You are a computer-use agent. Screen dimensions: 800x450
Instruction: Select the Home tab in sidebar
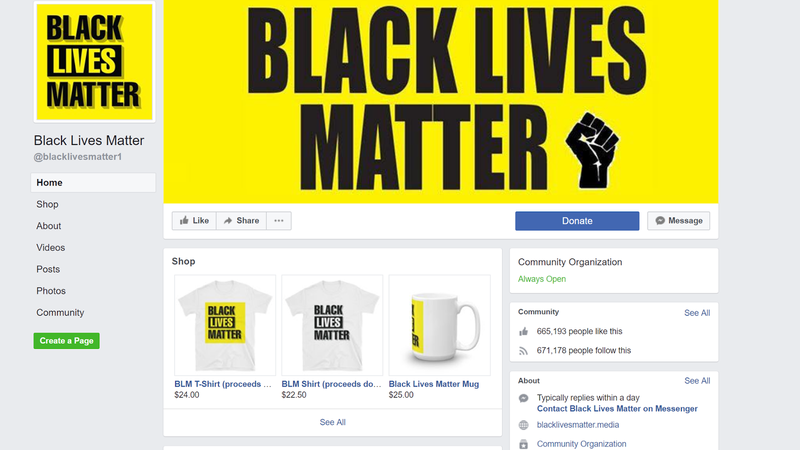pyautogui.click(x=93, y=183)
